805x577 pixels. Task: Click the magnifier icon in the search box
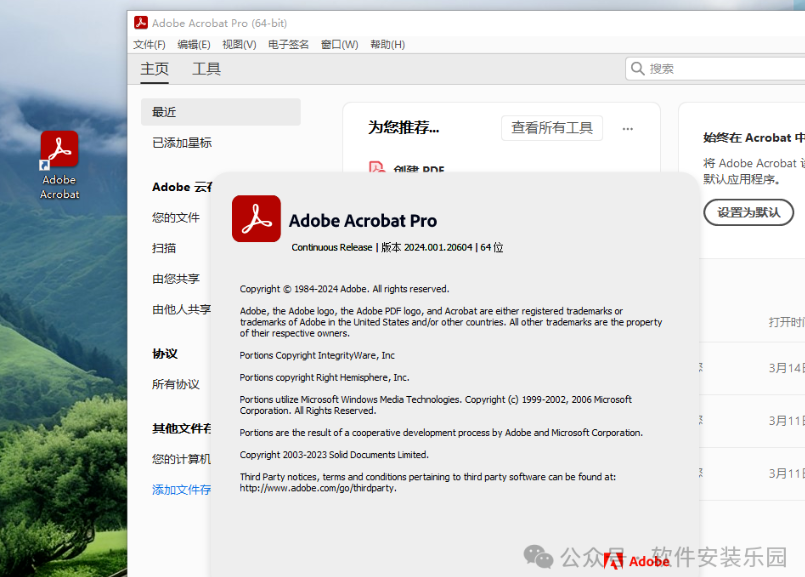click(x=637, y=68)
